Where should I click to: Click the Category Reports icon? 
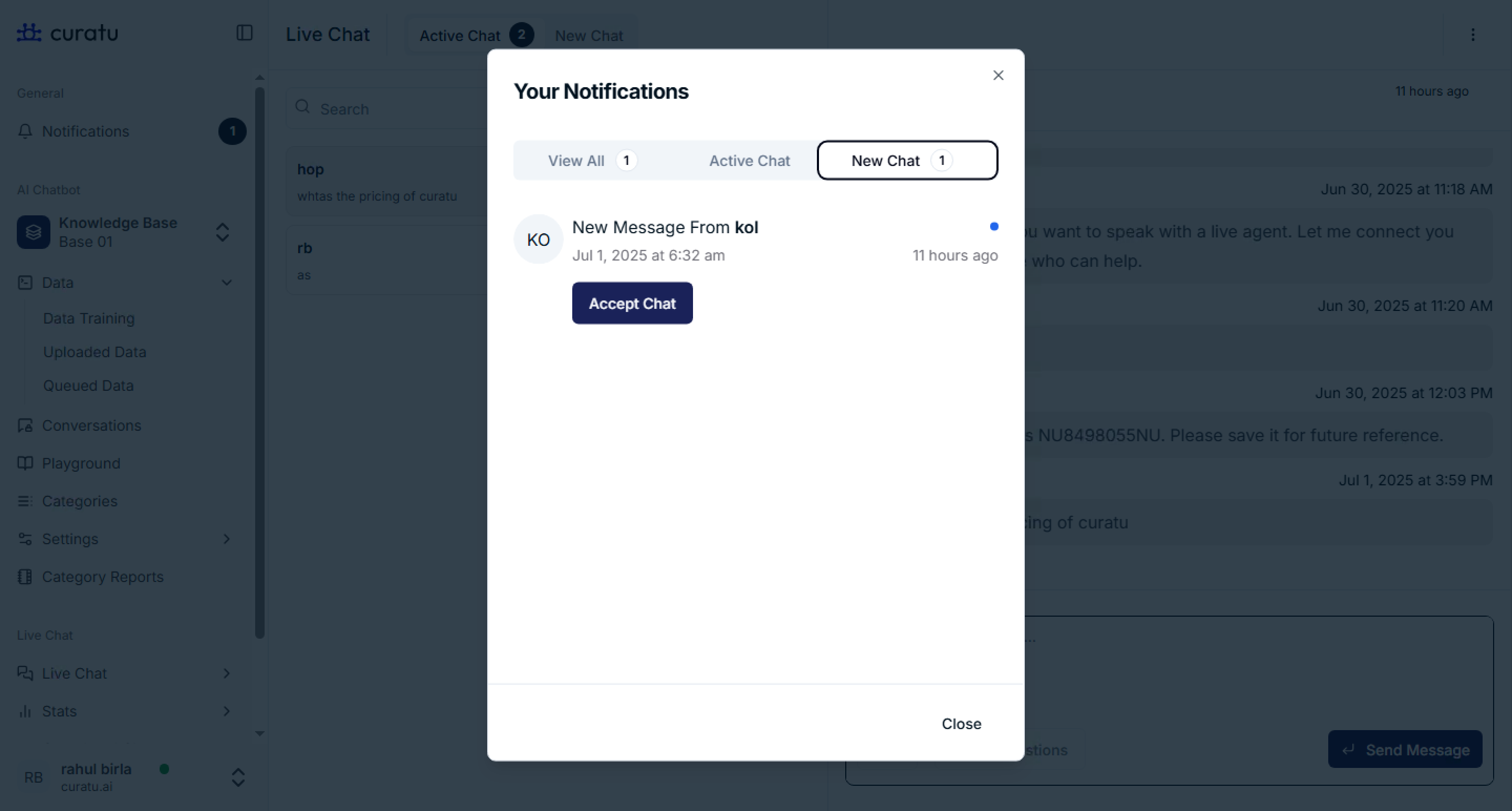(25, 577)
